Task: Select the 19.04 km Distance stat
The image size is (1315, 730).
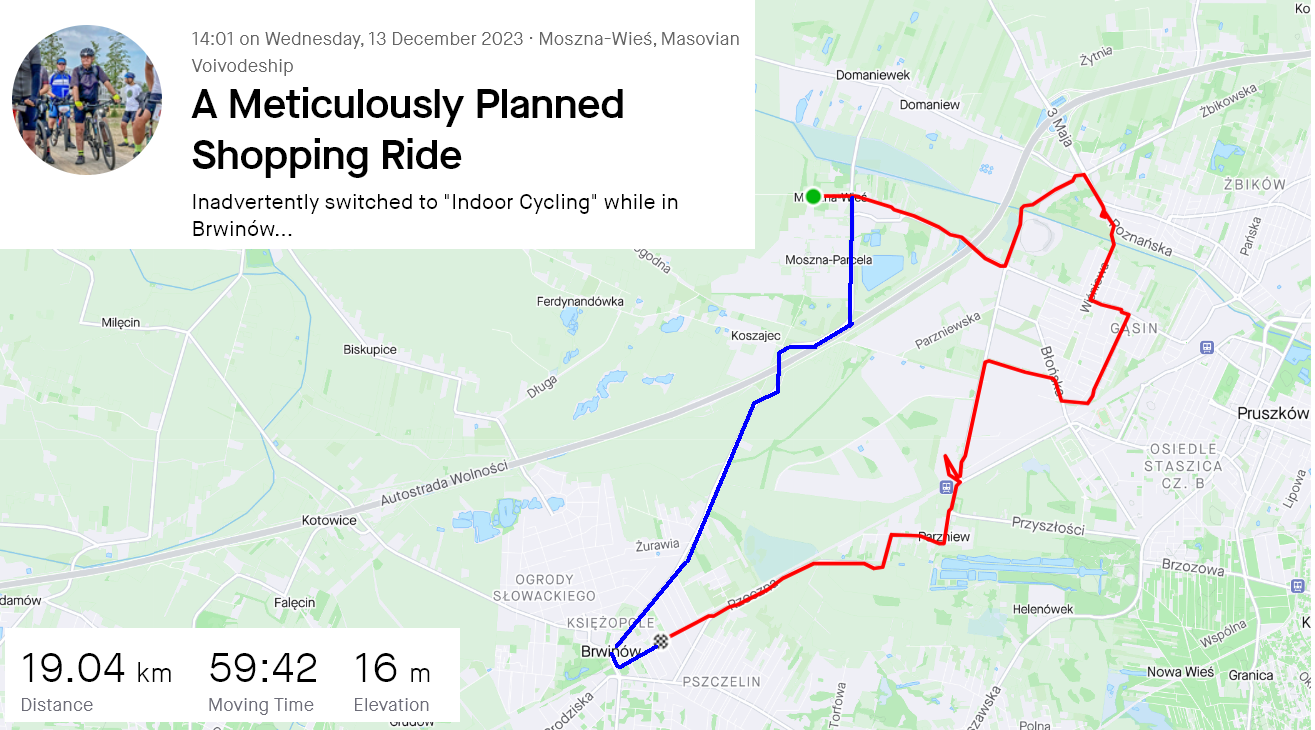Action: coord(96,680)
